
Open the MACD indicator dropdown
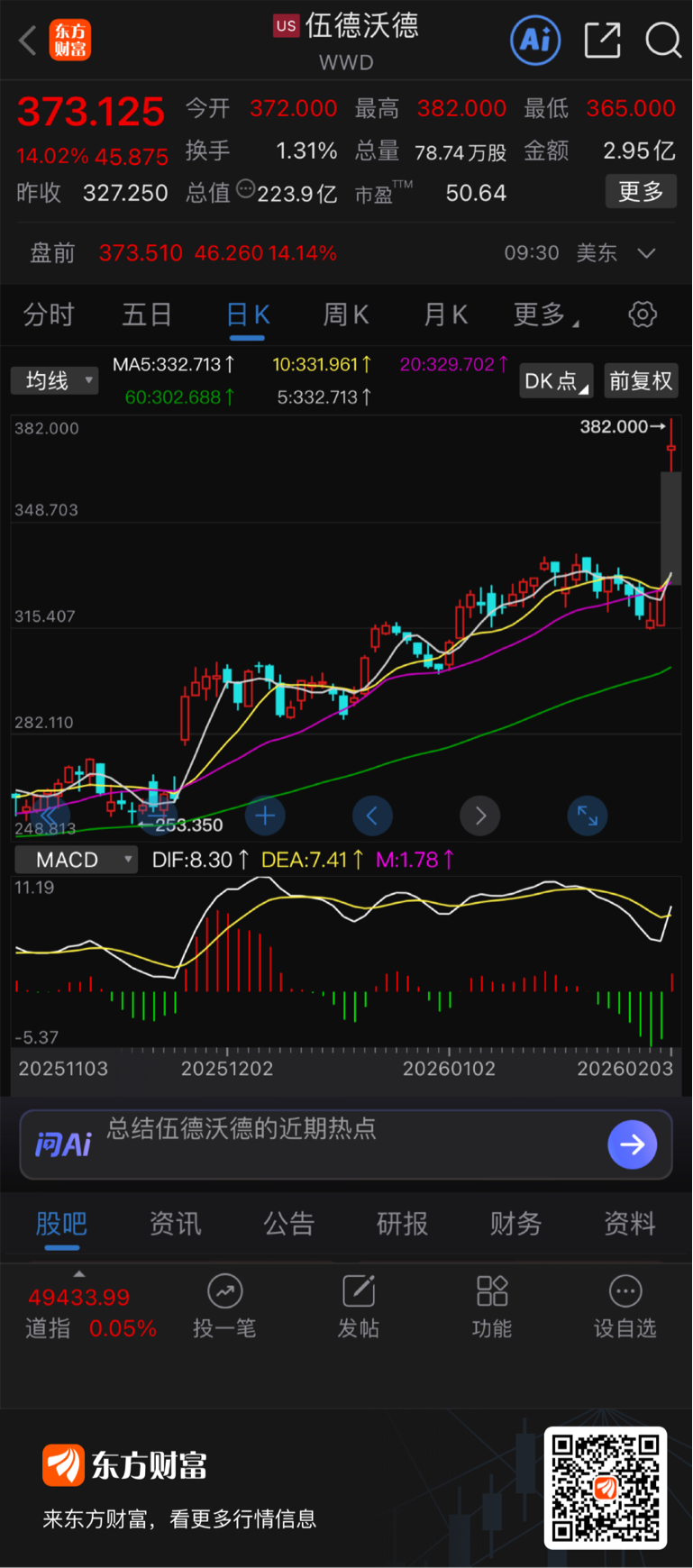(x=76, y=860)
